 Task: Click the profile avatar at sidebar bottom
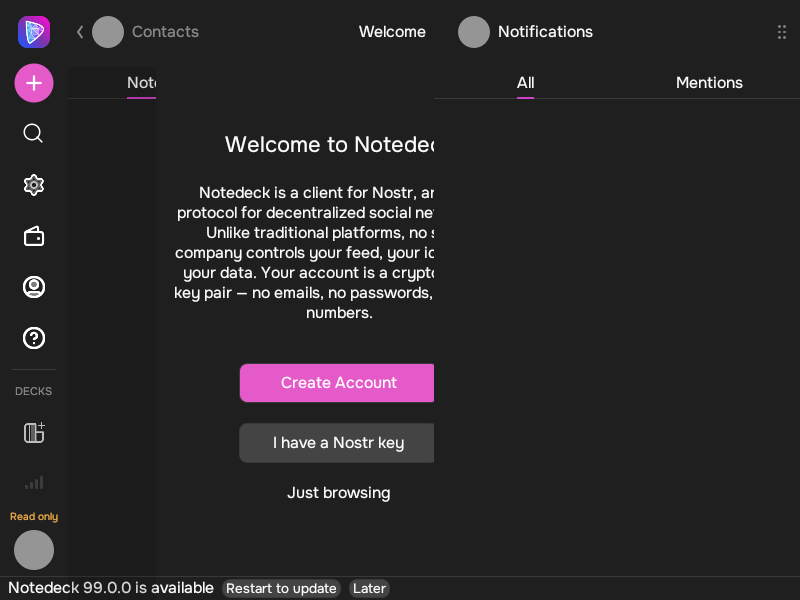(x=34, y=550)
